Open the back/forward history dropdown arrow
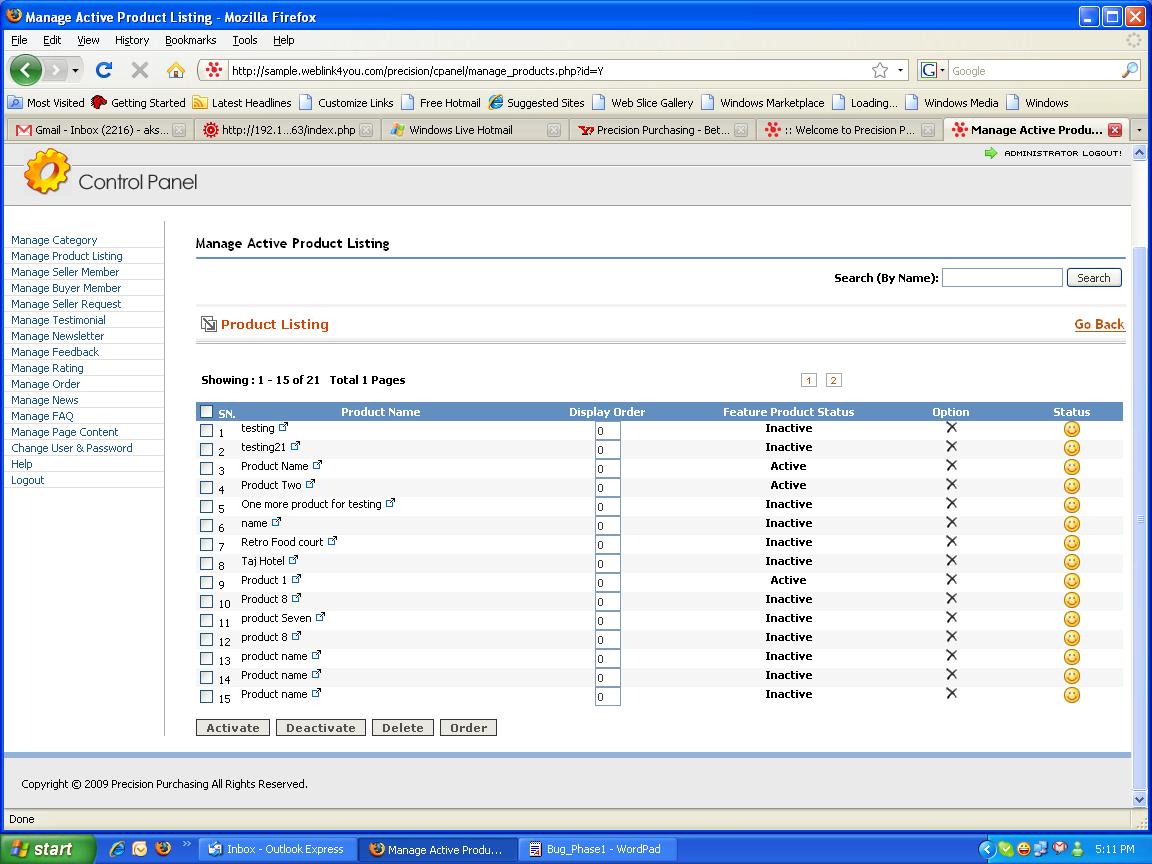The image size is (1152, 864). click(75, 71)
